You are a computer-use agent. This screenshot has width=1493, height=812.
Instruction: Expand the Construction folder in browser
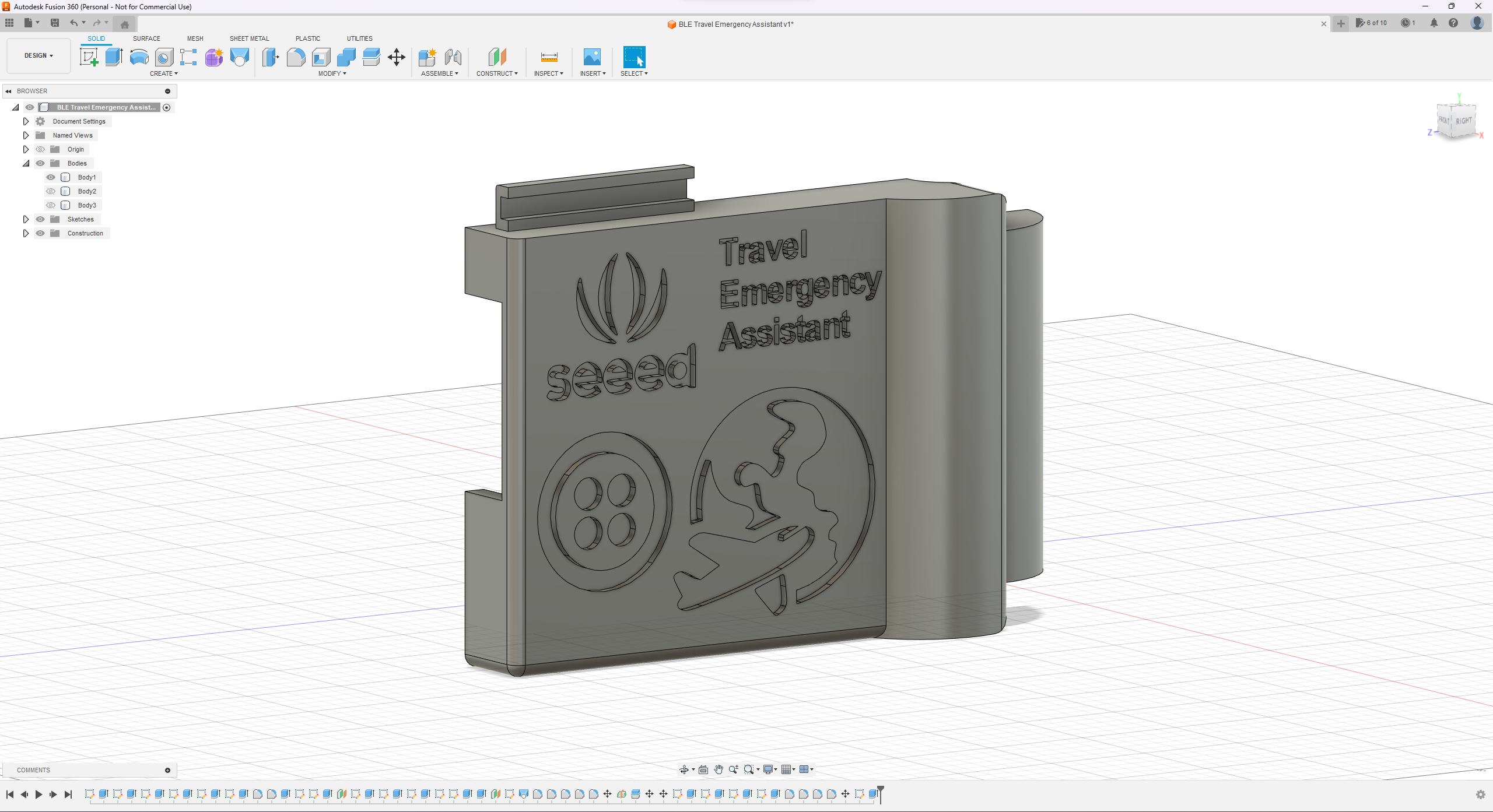point(24,233)
